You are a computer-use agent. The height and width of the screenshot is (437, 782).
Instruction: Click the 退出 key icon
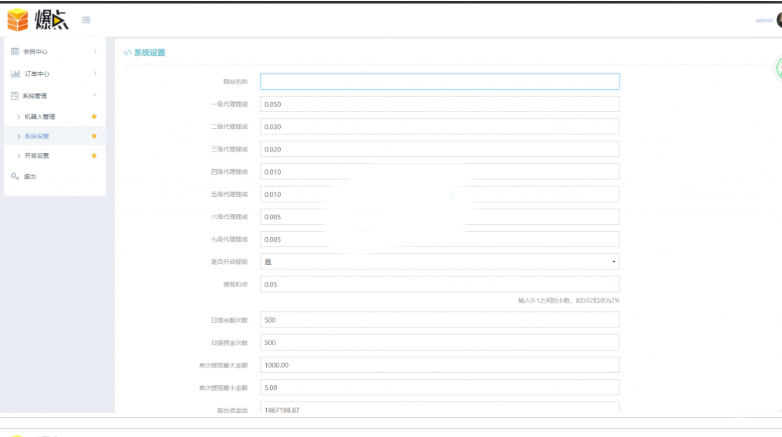tap(15, 176)
